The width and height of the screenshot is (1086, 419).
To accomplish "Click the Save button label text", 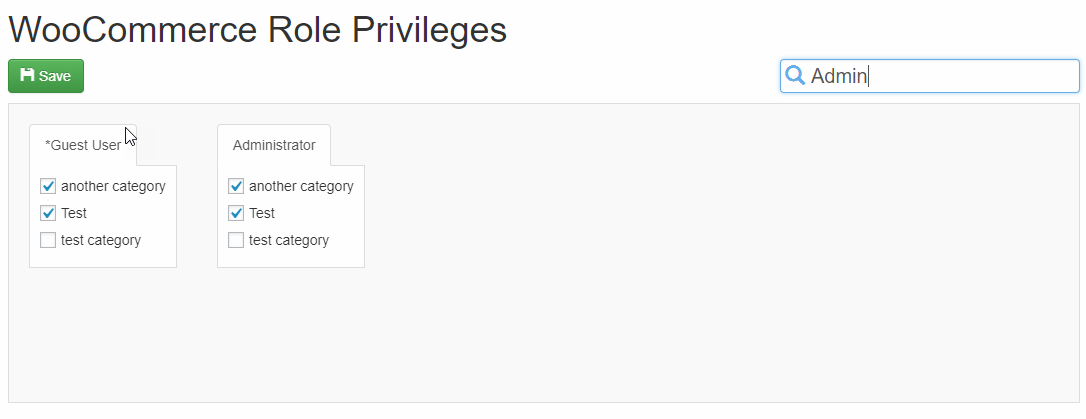I will click(55, 76).
